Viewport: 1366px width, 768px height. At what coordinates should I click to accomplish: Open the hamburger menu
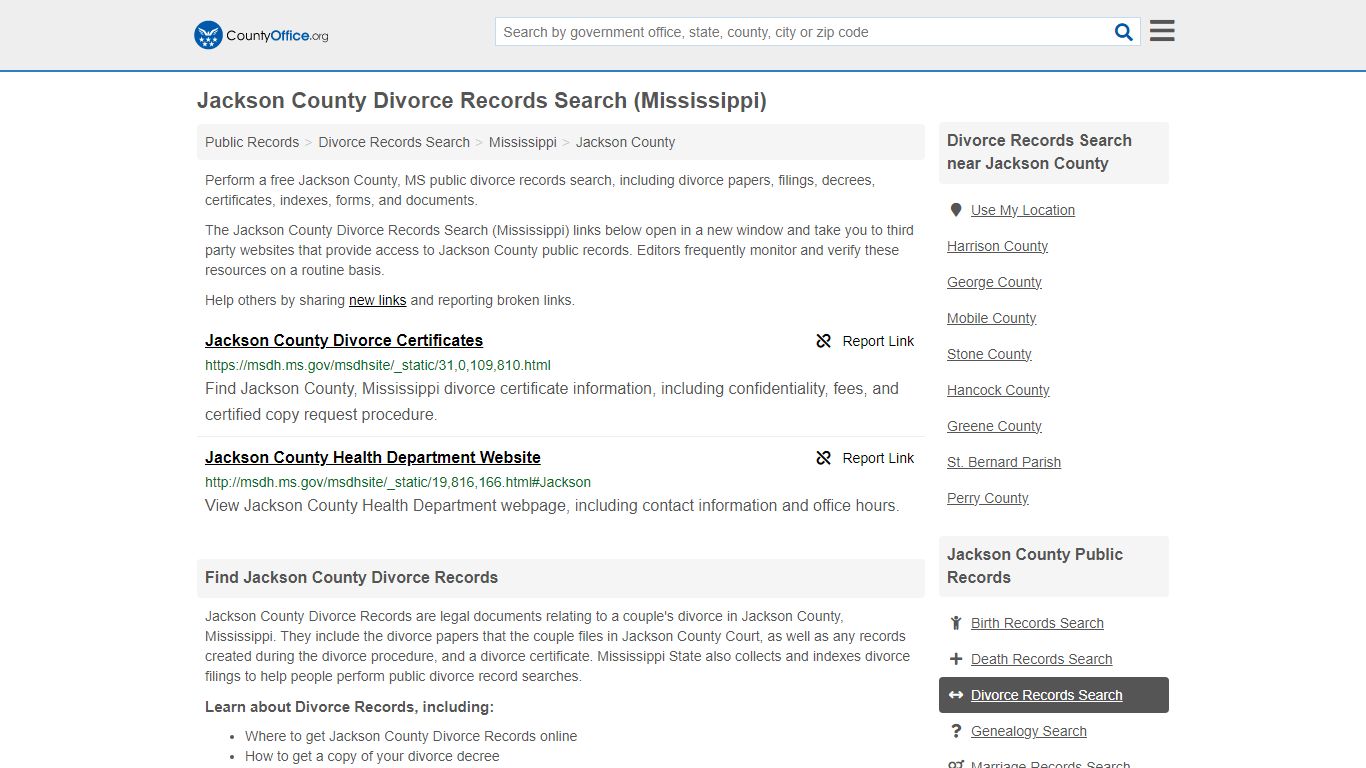1162,31
